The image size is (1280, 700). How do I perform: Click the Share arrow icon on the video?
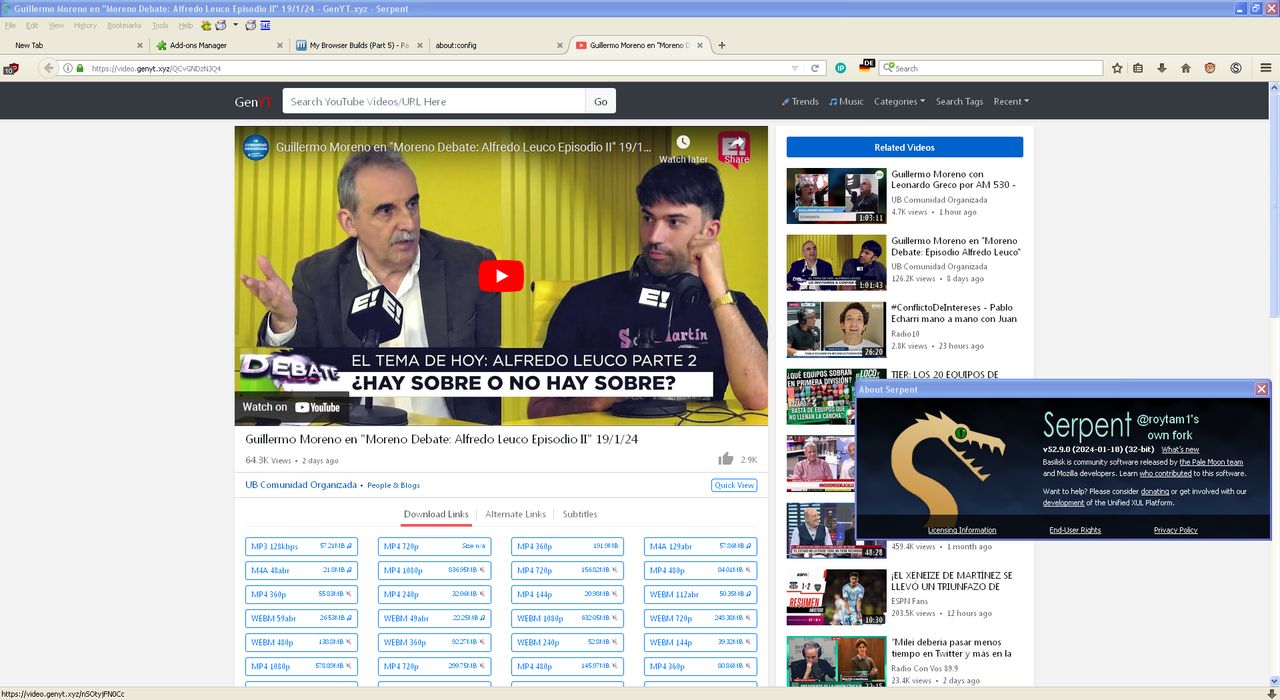pos(735,144)
